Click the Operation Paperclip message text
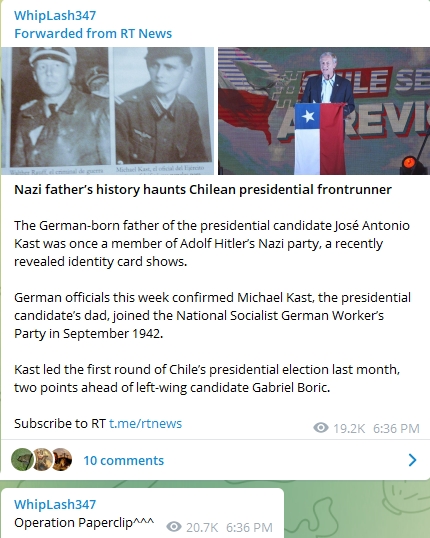The image size is (430, 538). click(84, 523)
